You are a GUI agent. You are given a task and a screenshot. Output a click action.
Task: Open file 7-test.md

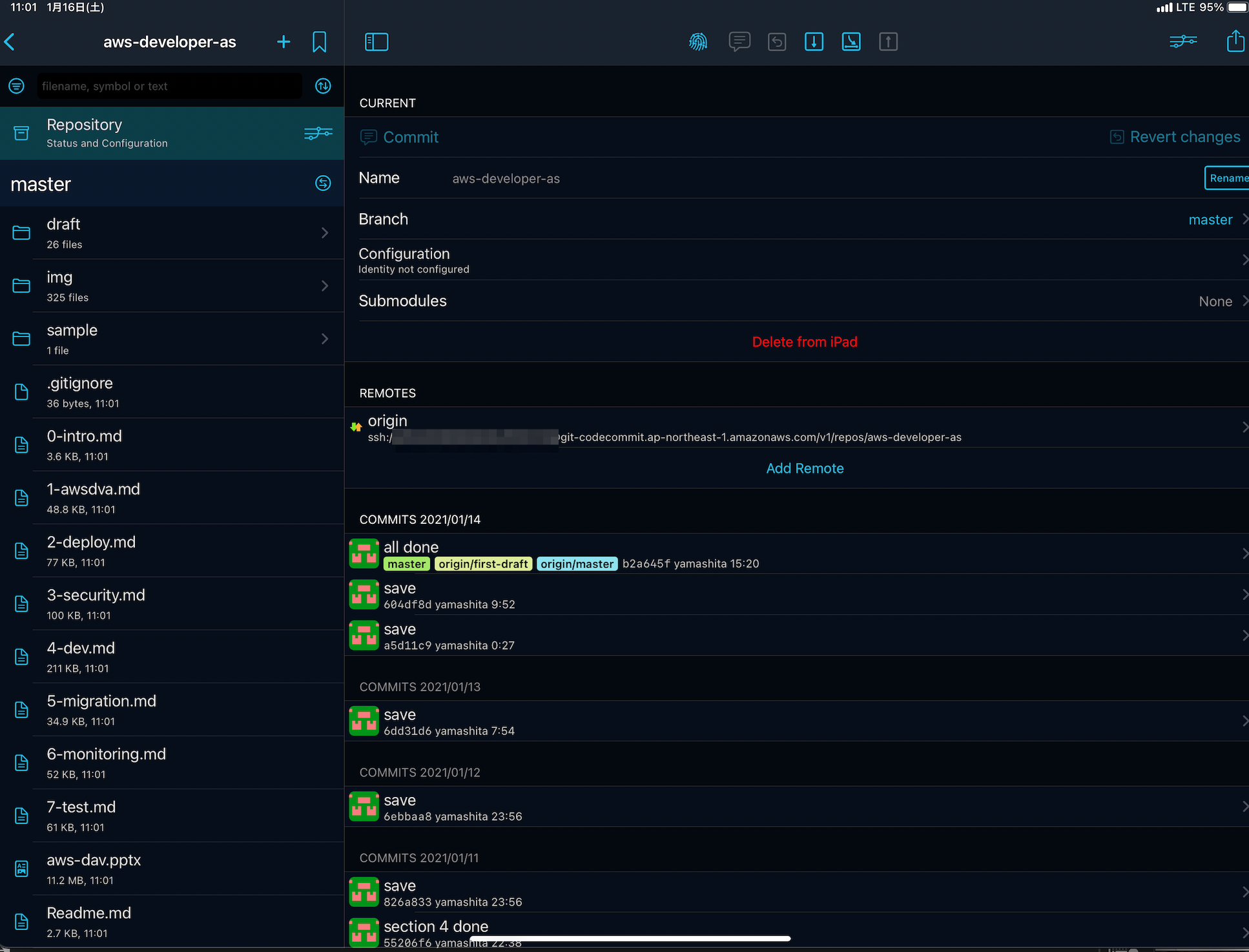click(x=172, y=816)
